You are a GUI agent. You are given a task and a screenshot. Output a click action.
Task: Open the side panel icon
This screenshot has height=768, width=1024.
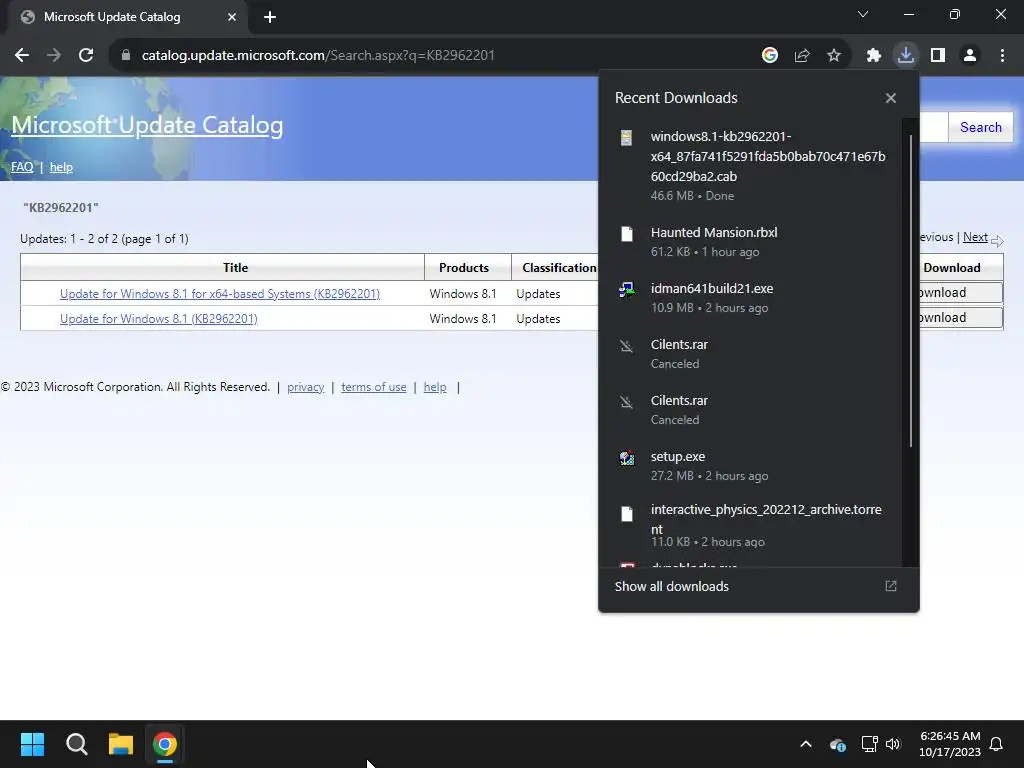[x=938, y=56]
